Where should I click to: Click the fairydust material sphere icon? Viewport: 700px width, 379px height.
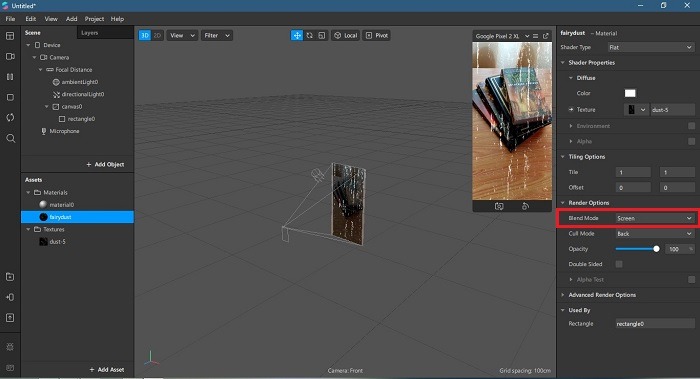click(x=43, y=217)
